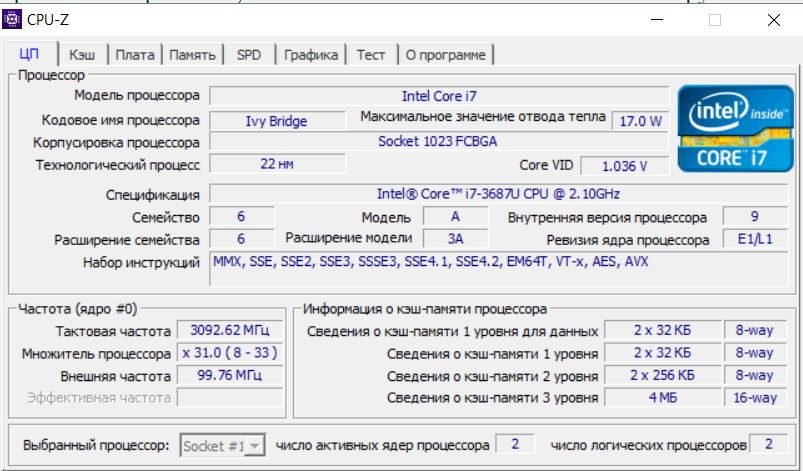This screenshot has height=471, width=803.
Task: Minimize the CPU-Z window
Action: click(657, 20)
